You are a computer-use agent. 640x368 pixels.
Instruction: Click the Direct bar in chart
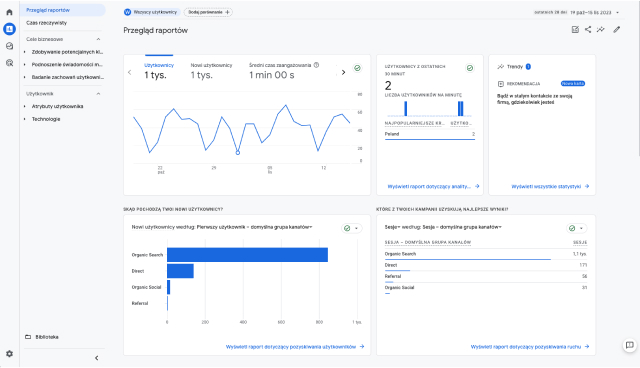point(180,271)
